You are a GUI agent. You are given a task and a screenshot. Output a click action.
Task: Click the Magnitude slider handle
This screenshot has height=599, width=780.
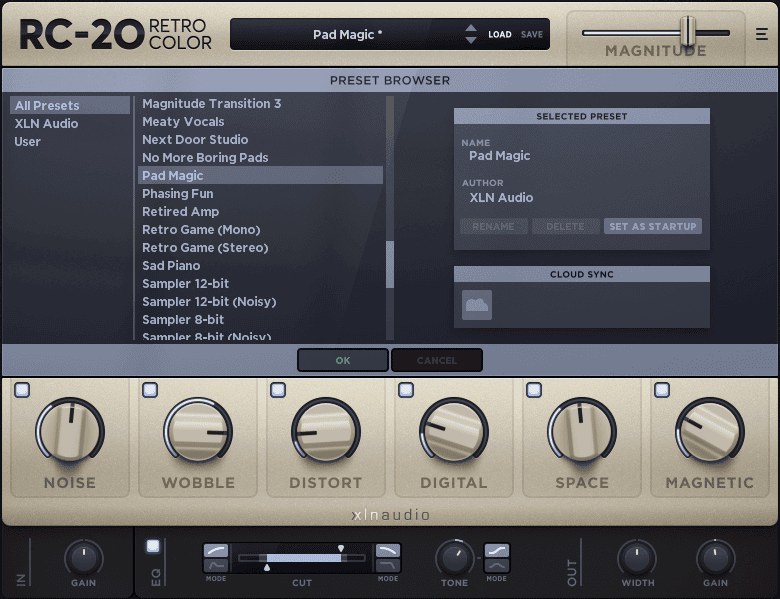pos(688,31)
